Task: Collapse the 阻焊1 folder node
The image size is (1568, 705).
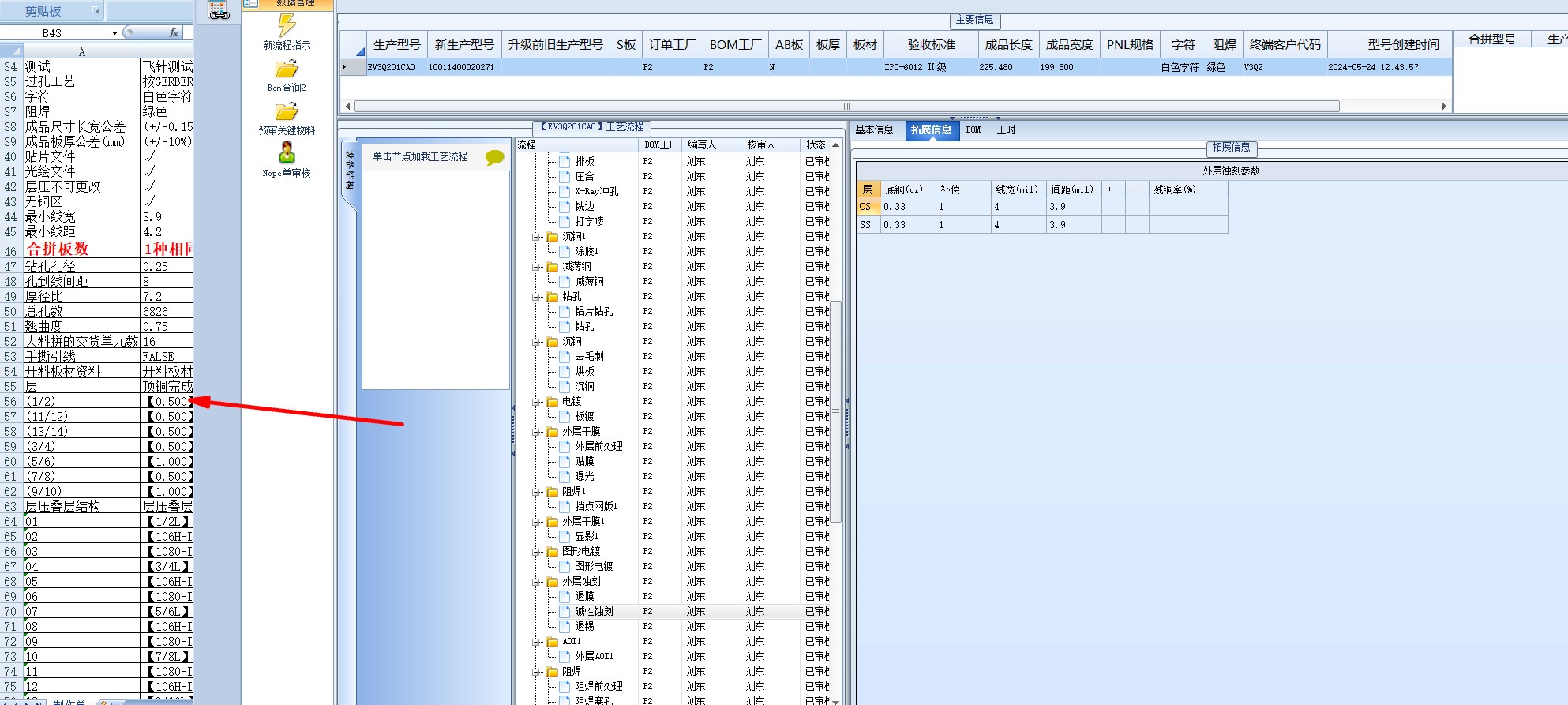Action: coord(536,492)
